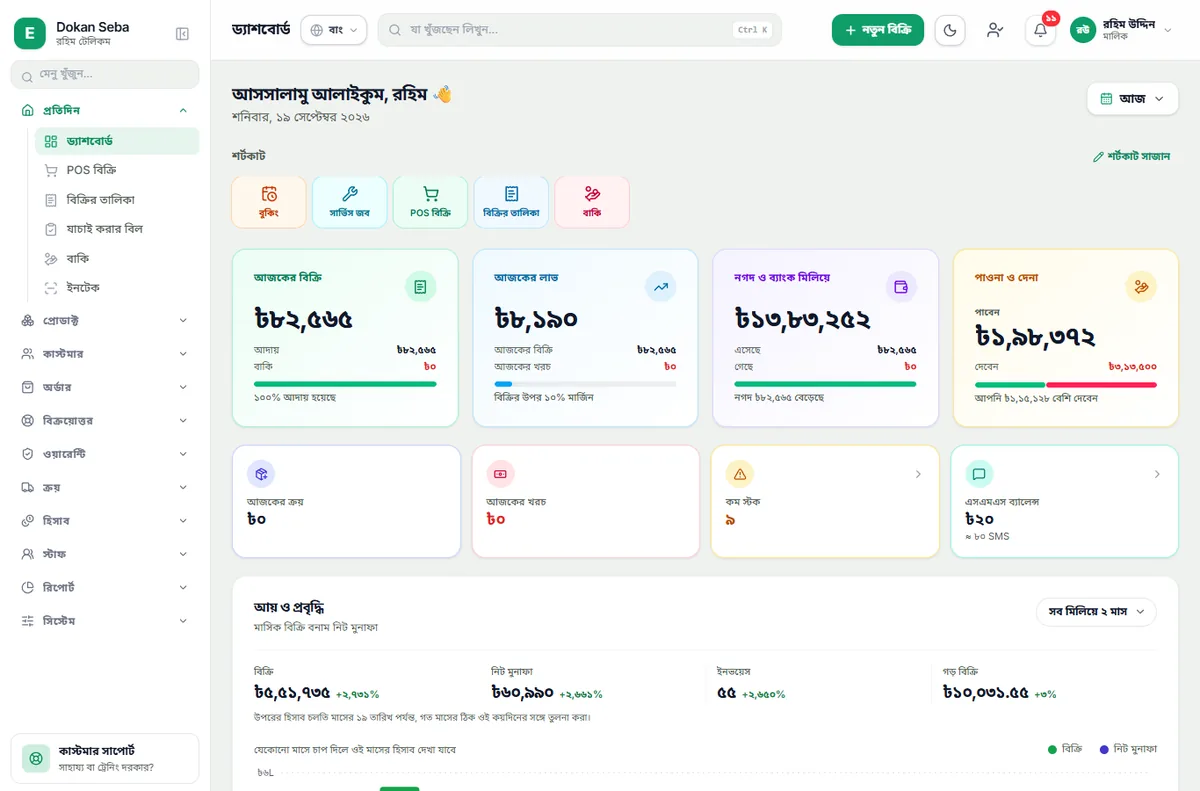Click the ৳৮২,৫৬৫ today's sales amount
Screen dimensions: 1200x791
click(304, 320)
